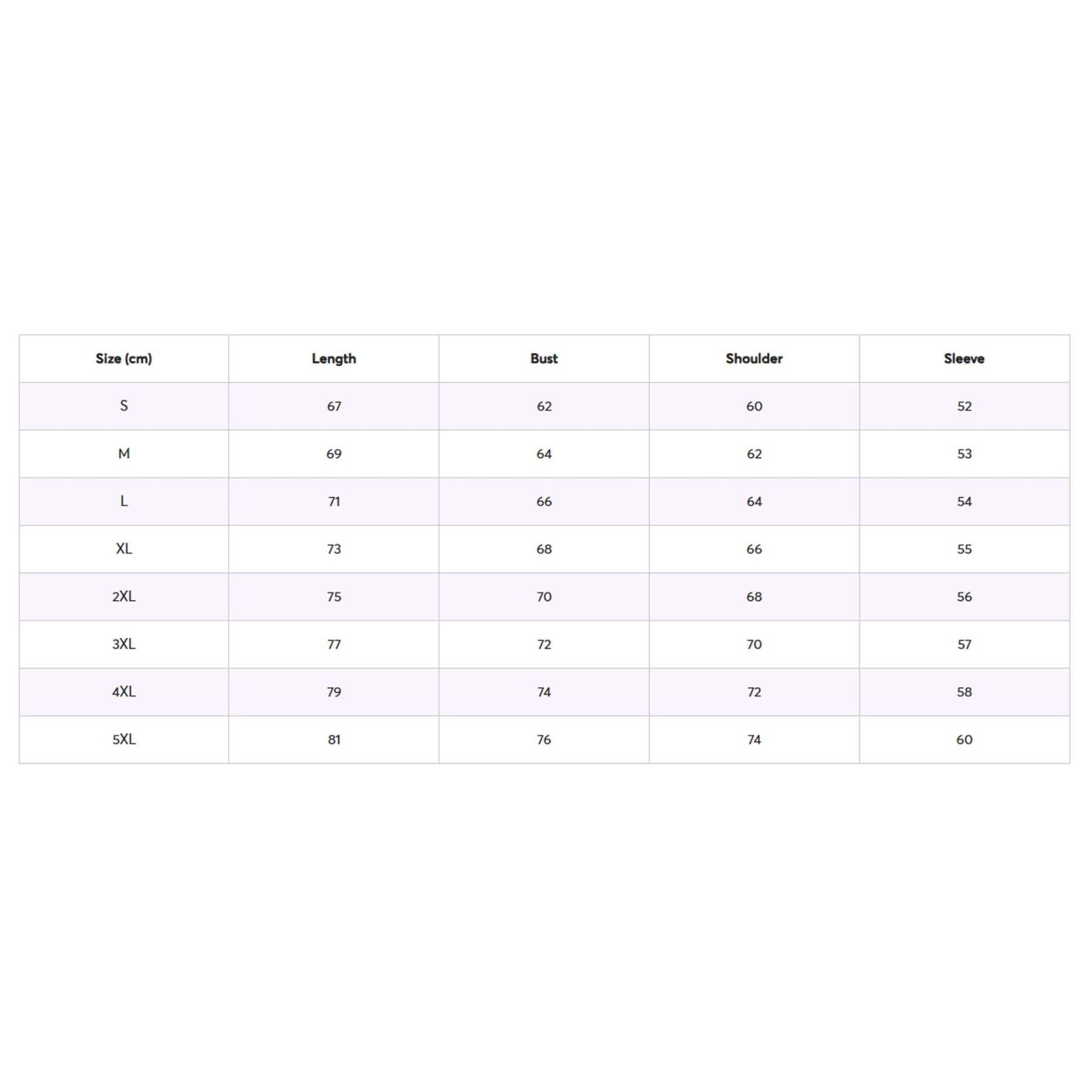
Task: Click the Length column header
Action: tap(334, 359)
